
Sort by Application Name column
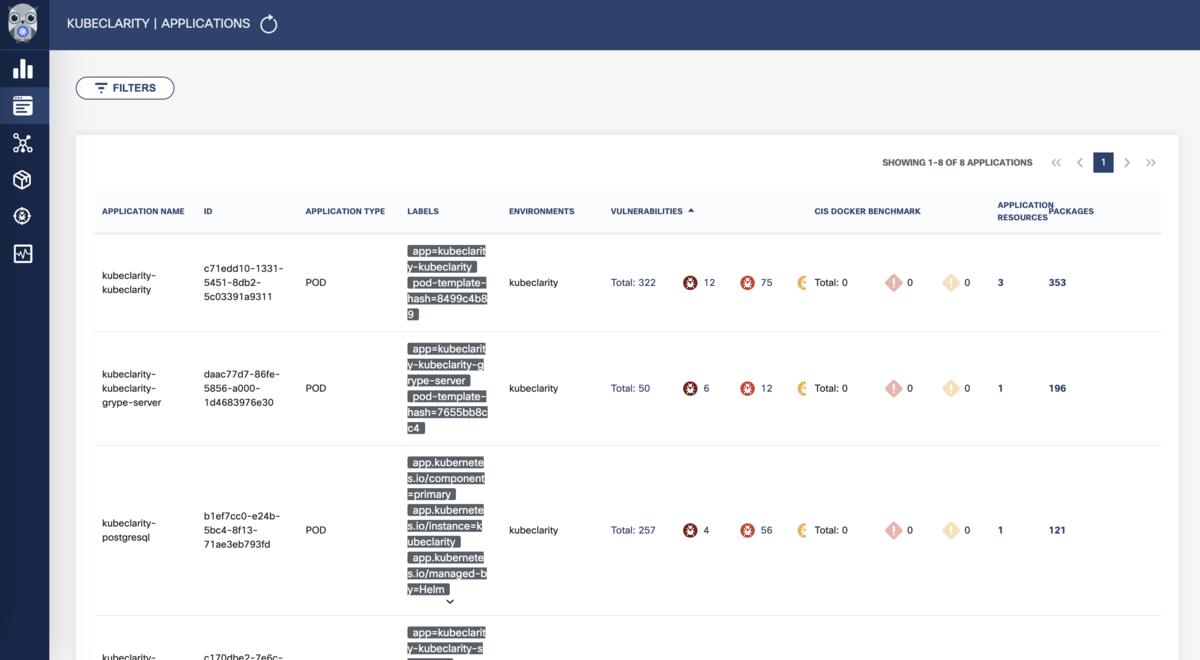(143, 211)
